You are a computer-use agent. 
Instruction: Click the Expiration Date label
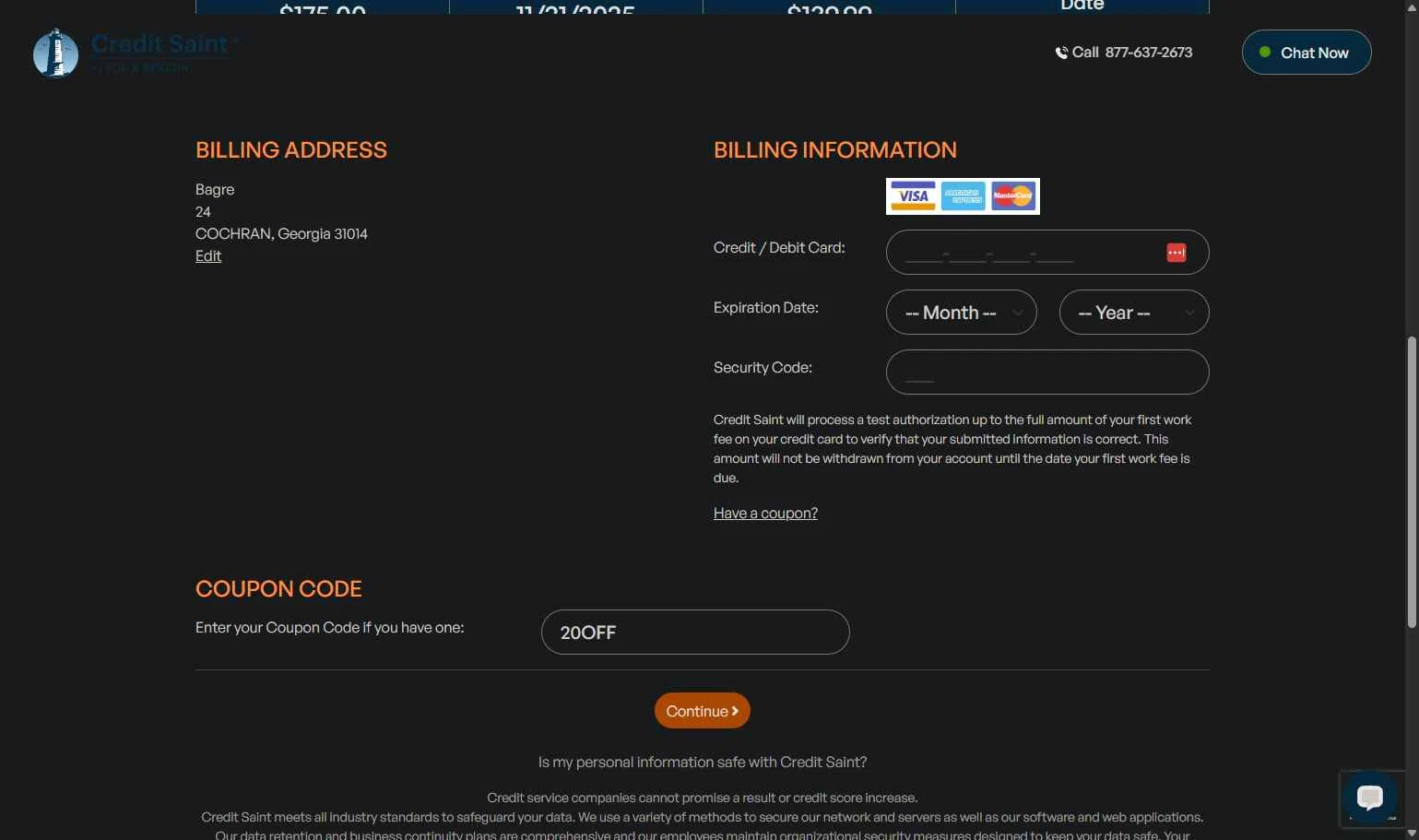click(766, 308)
